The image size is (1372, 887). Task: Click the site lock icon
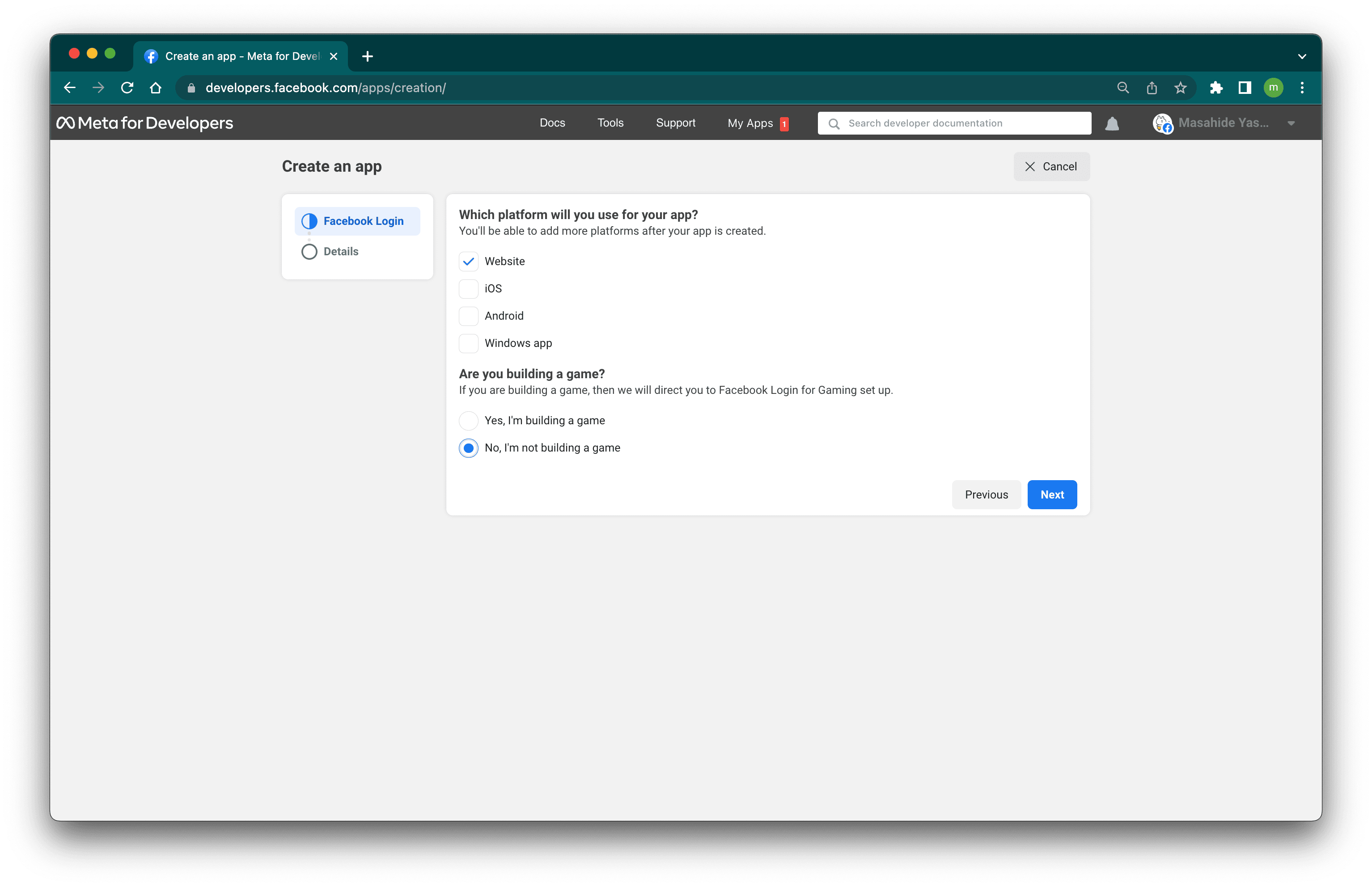191,88
